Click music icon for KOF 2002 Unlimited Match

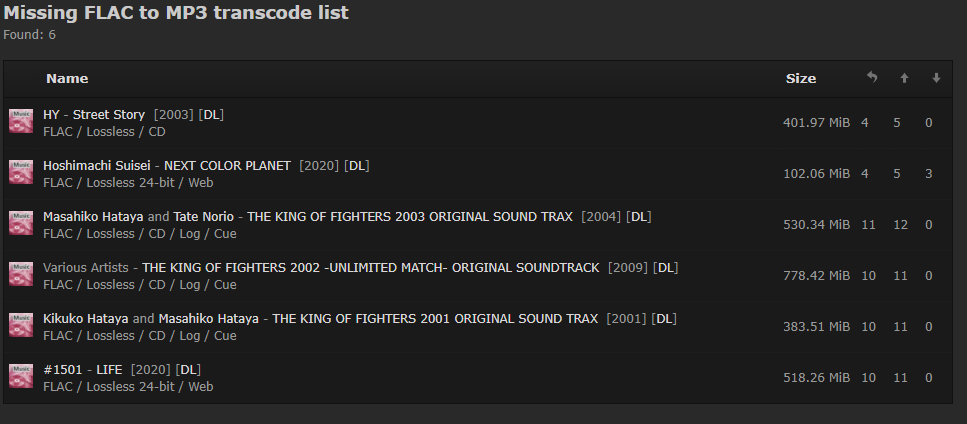coord(21,275)
